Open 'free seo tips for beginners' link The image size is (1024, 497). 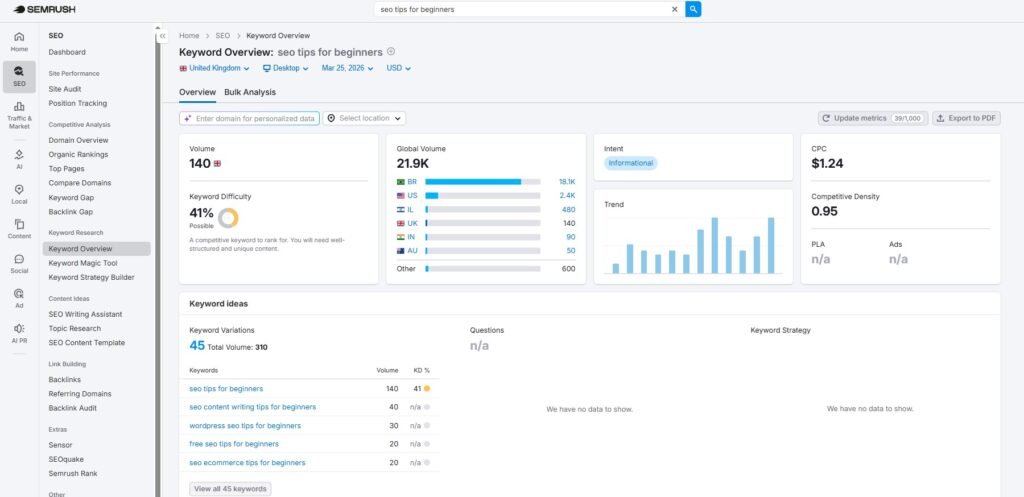click(234, 444)
